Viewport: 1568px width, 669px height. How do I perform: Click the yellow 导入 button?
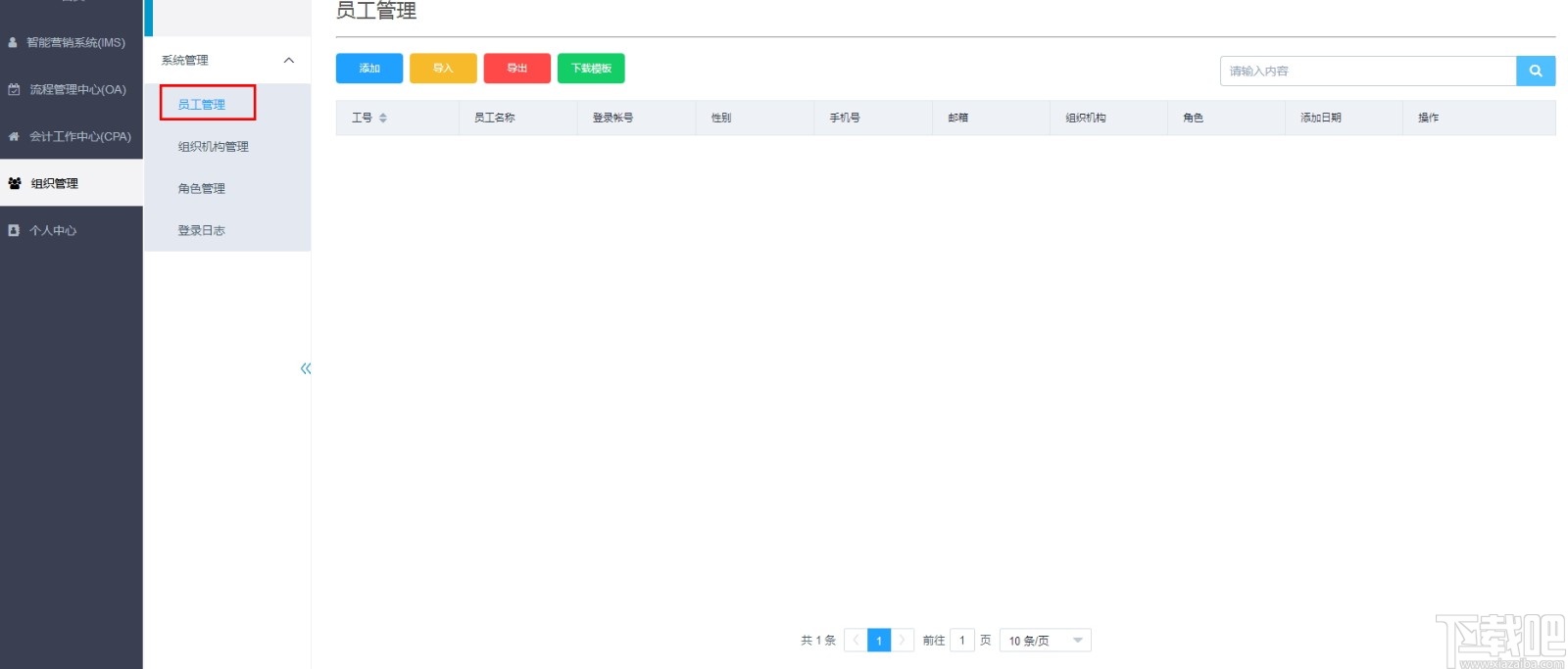pos(443,69)
